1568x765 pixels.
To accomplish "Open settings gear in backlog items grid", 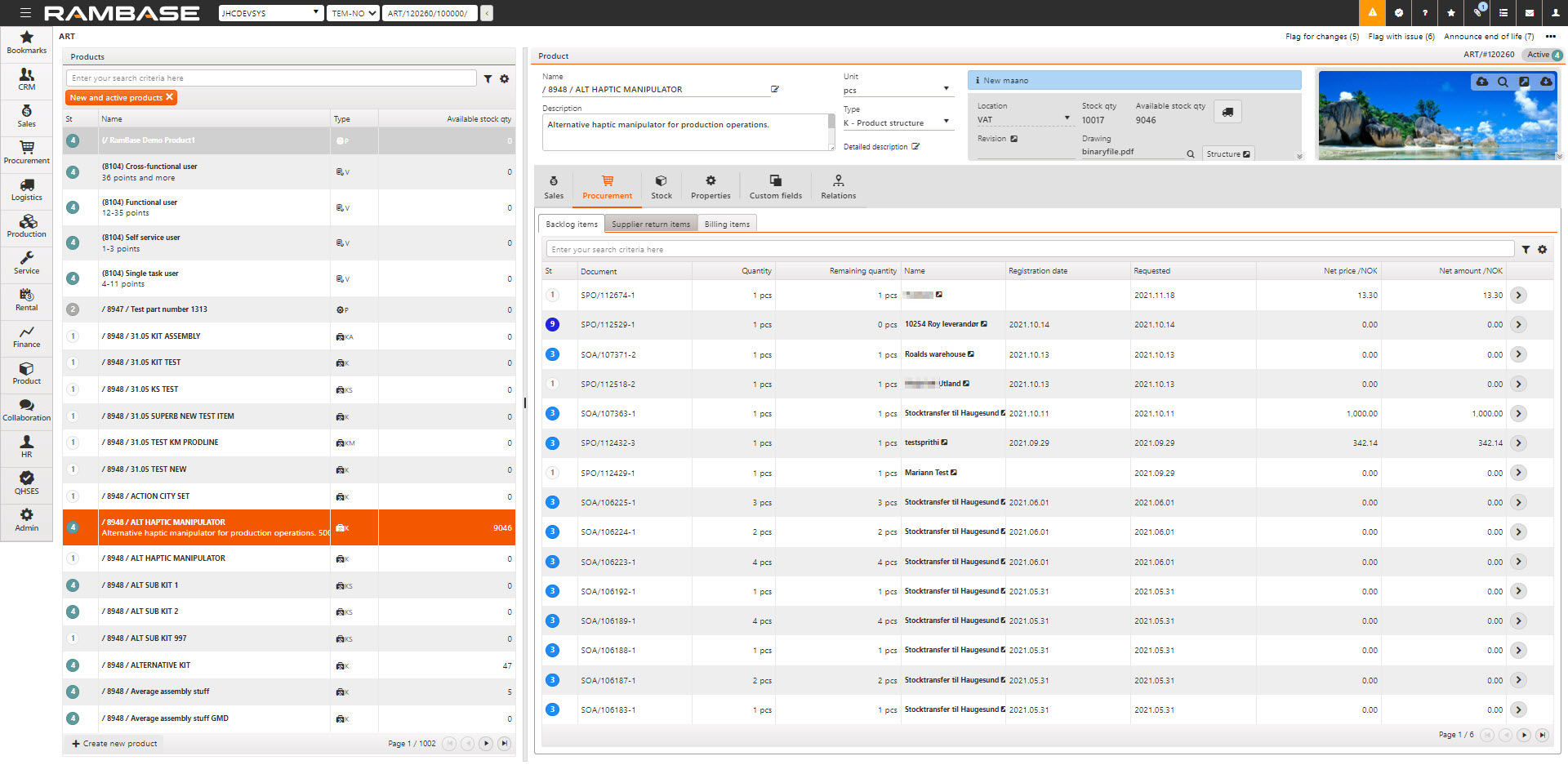I will [1542, 250].
